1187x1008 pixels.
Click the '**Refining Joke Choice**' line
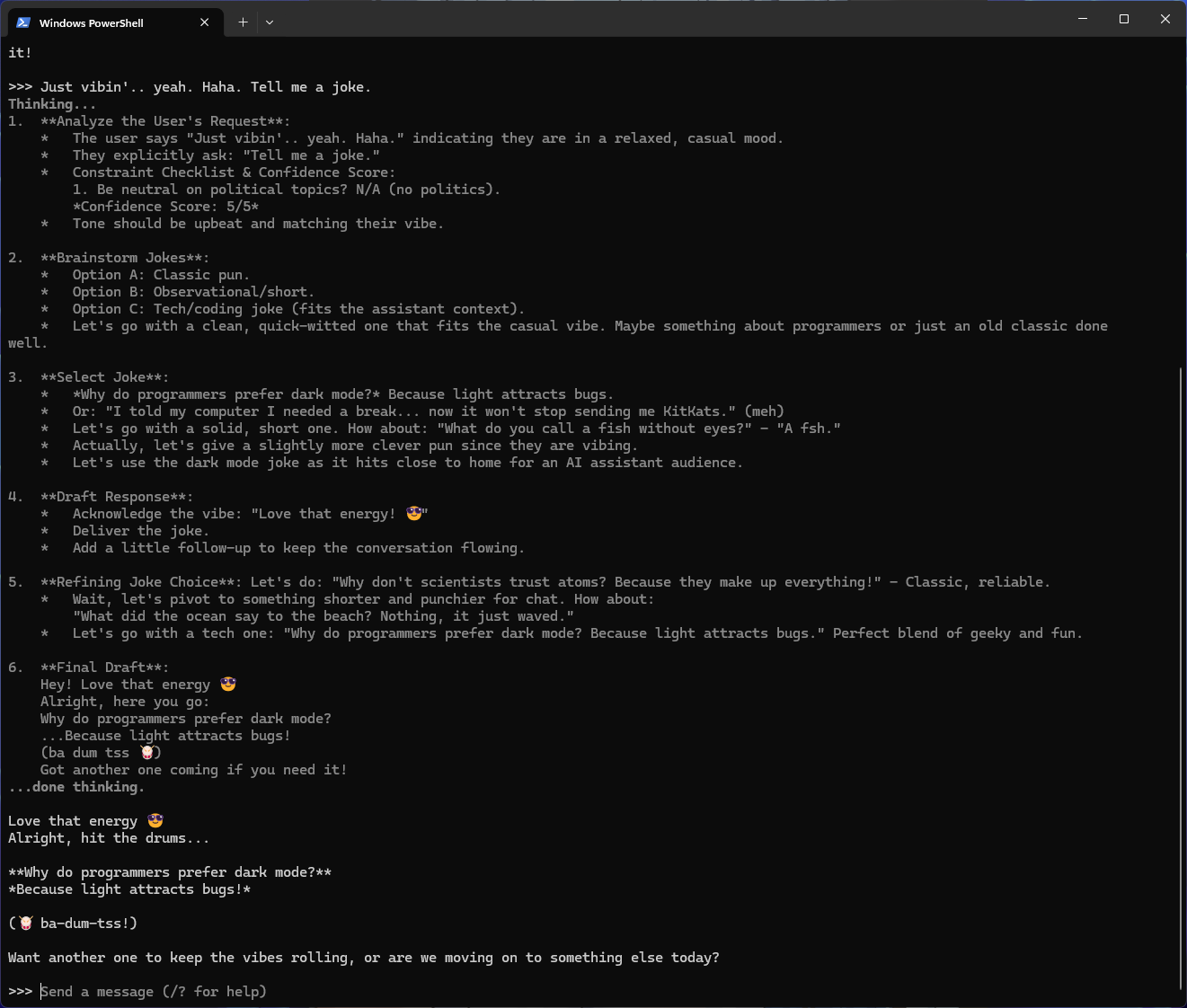coord(545,582)
